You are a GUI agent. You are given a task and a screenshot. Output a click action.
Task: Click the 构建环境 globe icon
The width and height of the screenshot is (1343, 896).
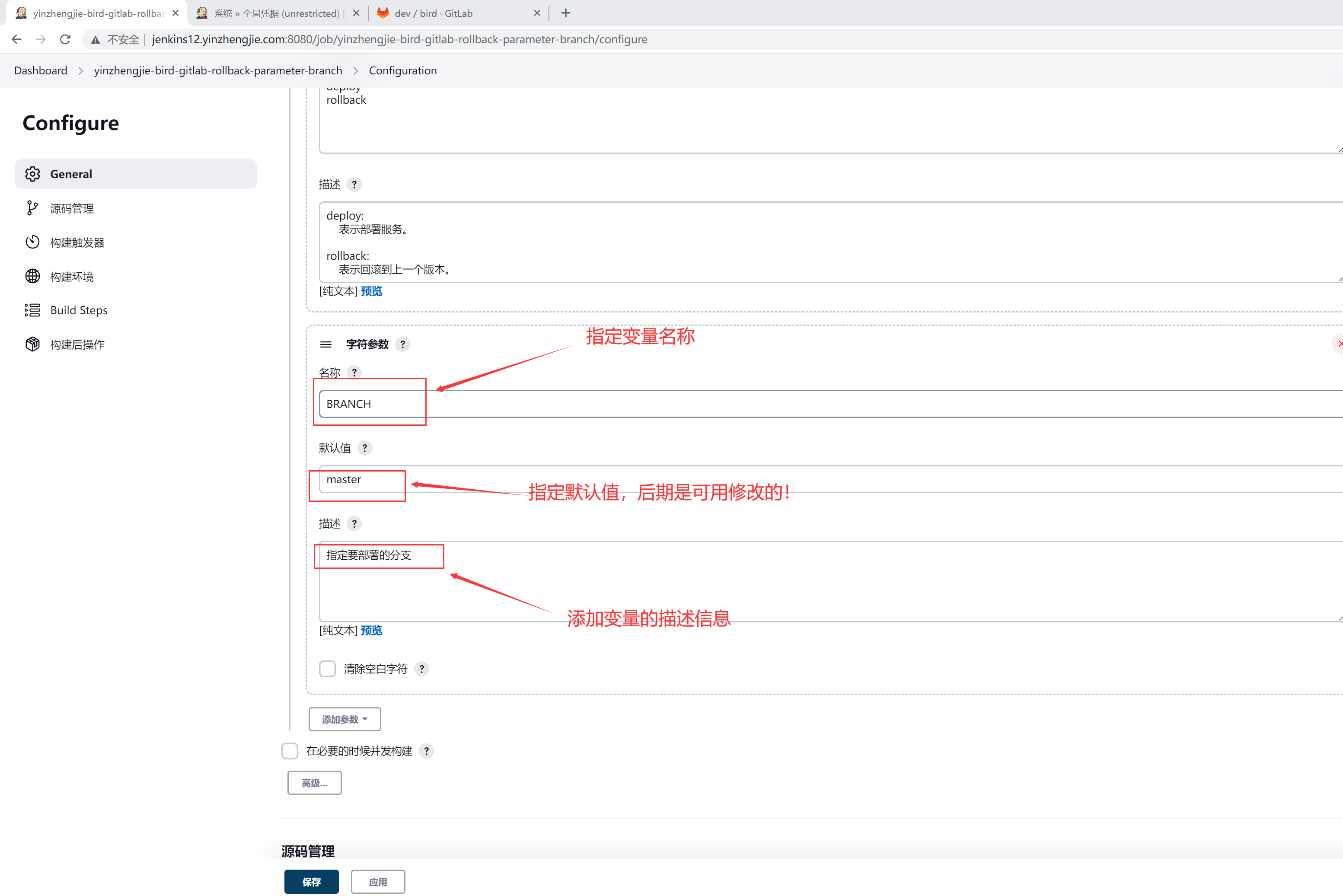pyautogui.click(x=32, y=276)
